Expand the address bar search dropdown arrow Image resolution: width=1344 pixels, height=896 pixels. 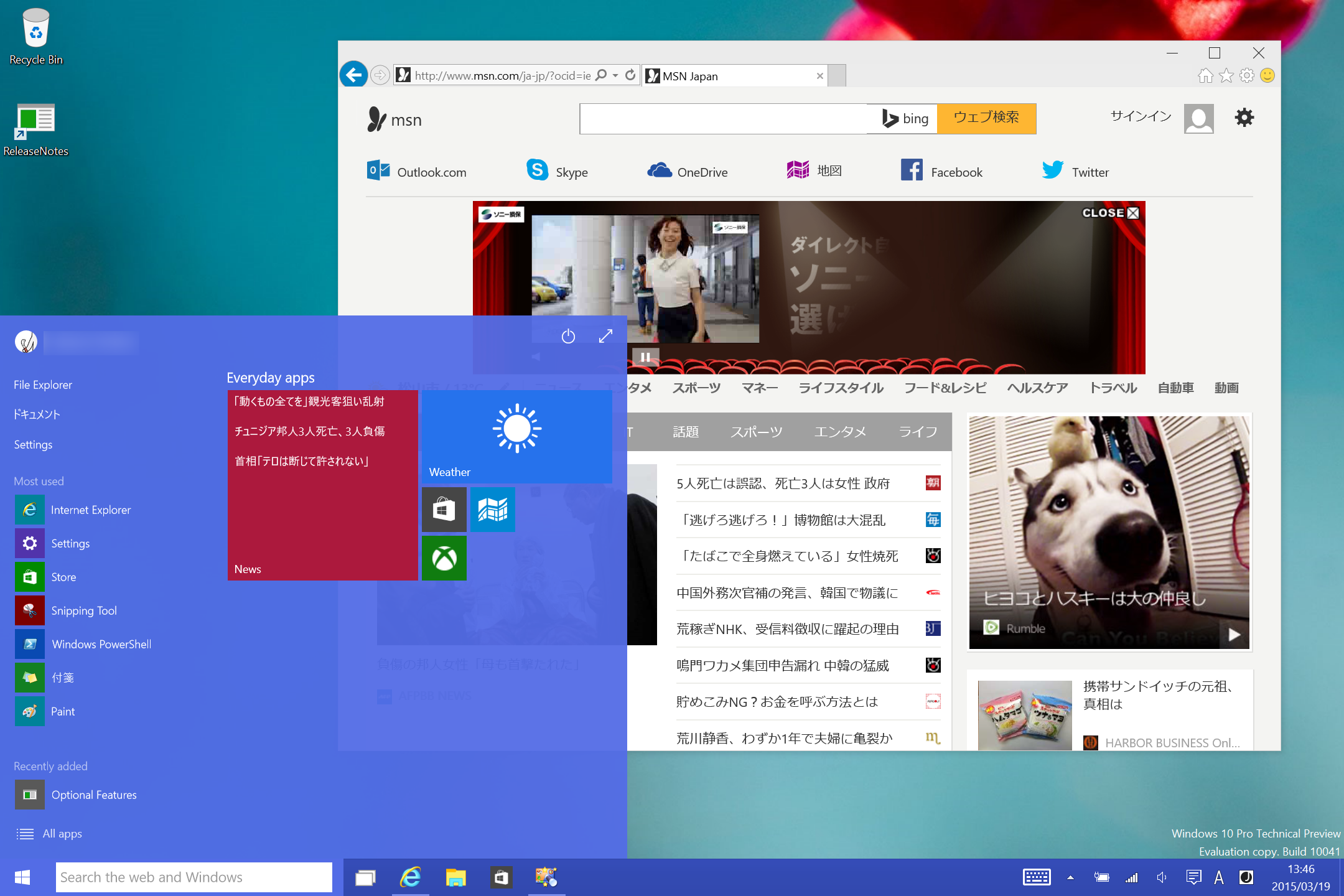click(x=615, y=76)
